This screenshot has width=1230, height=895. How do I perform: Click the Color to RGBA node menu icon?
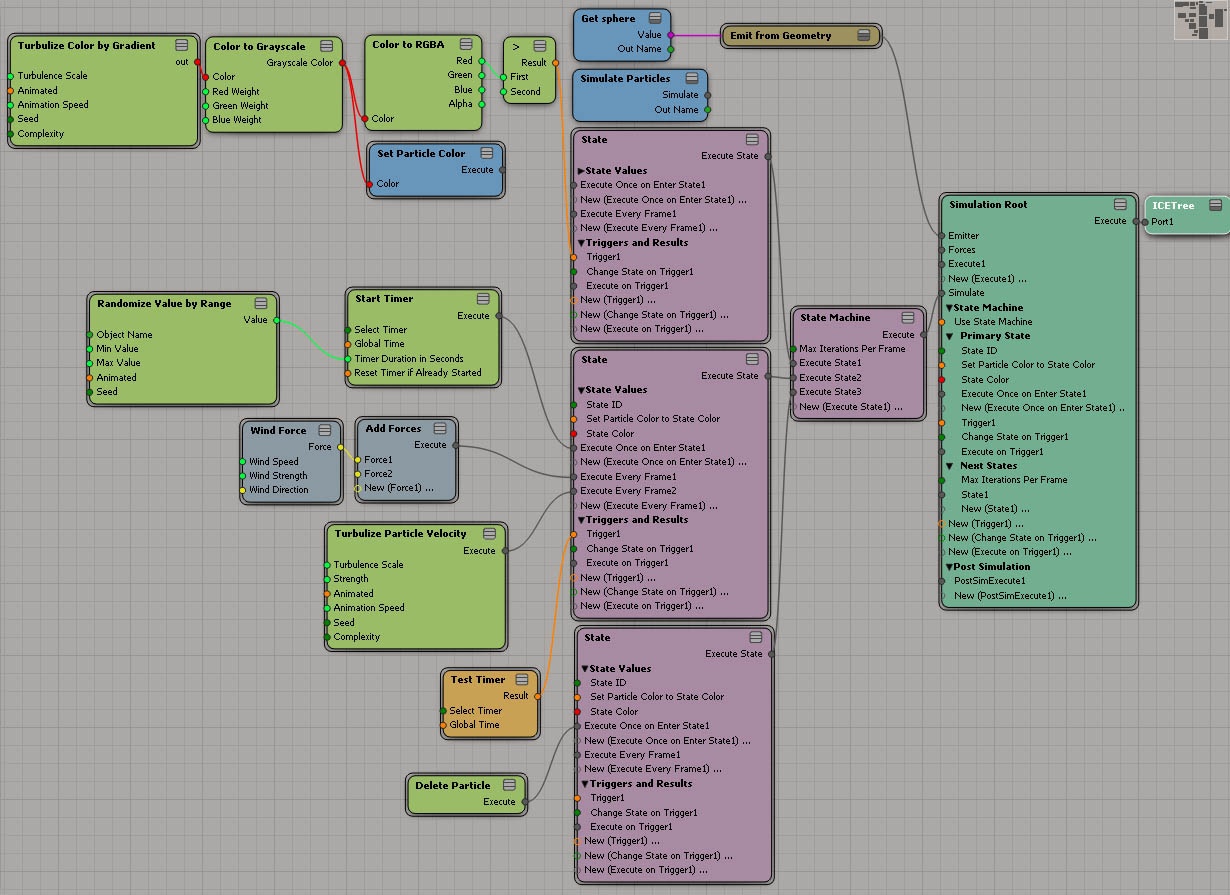pos(466,44)
